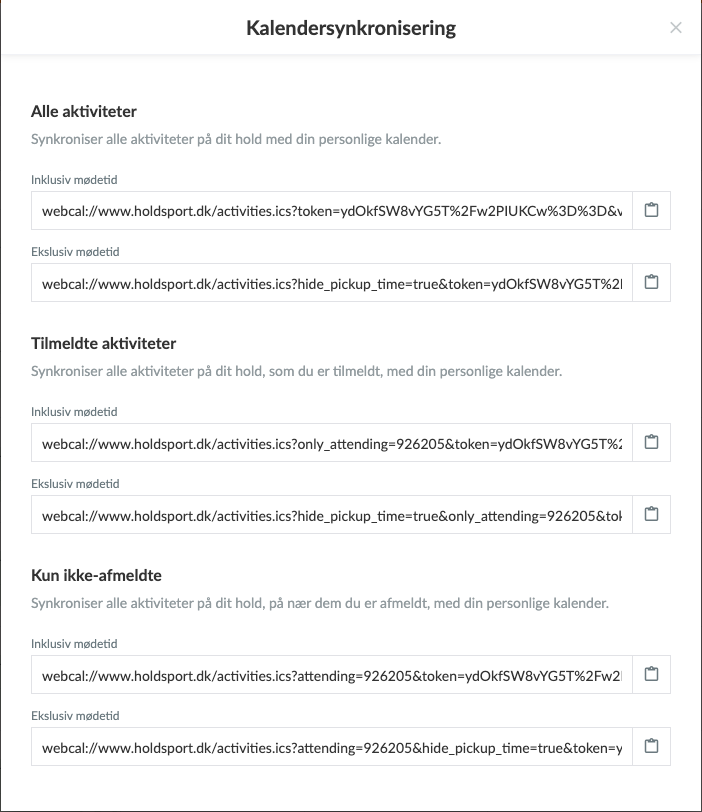Copy the Alle aktiviteter eksklusiv mødetid link
This screenshot has height=812, width=702.
pos(651,283)
